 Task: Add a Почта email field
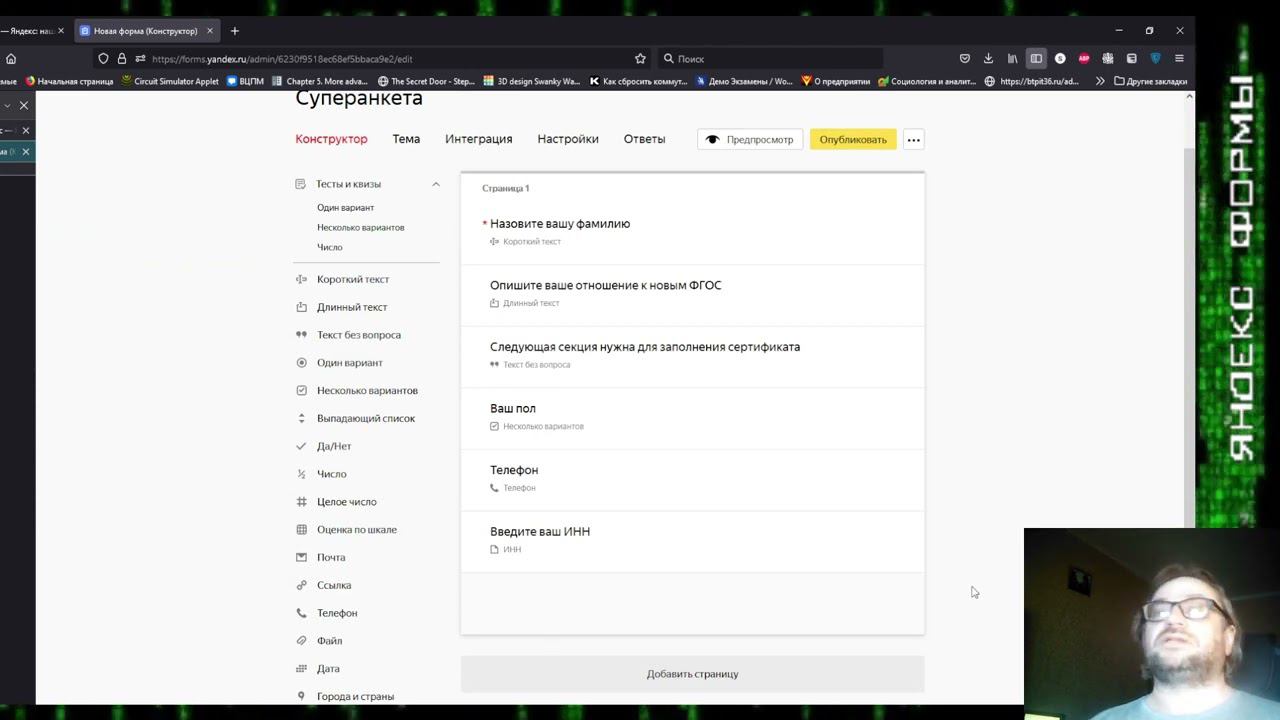click(330, 557)
